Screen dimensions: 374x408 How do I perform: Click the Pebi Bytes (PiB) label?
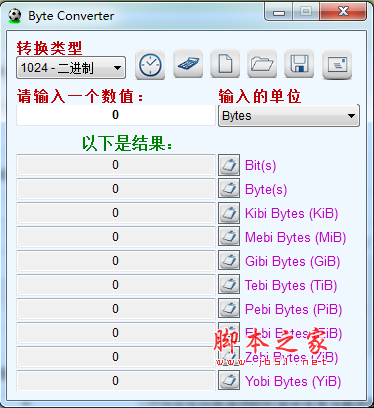tap(294, 310)
